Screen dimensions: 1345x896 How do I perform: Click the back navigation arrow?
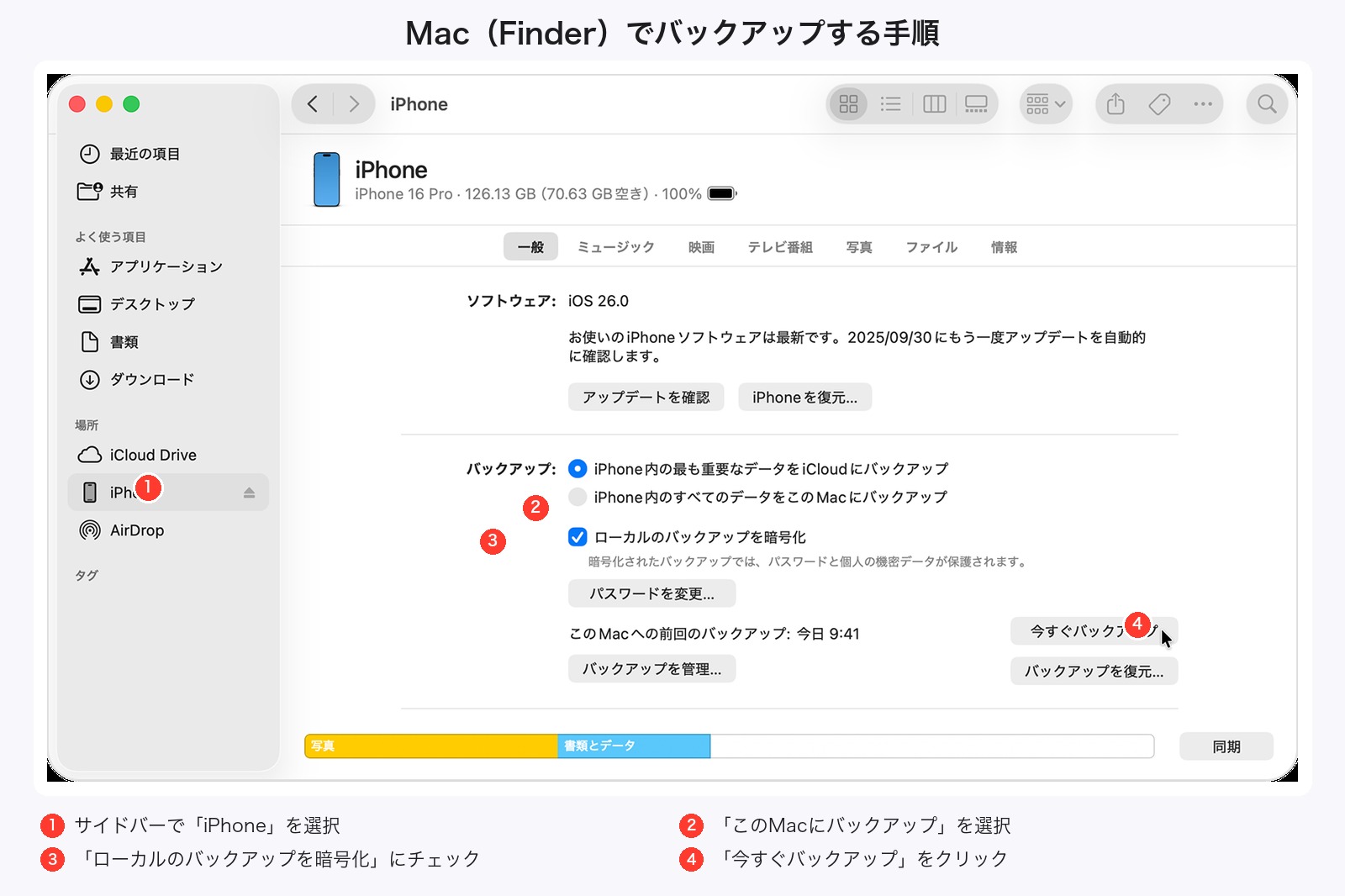click(x=312, y=103)
